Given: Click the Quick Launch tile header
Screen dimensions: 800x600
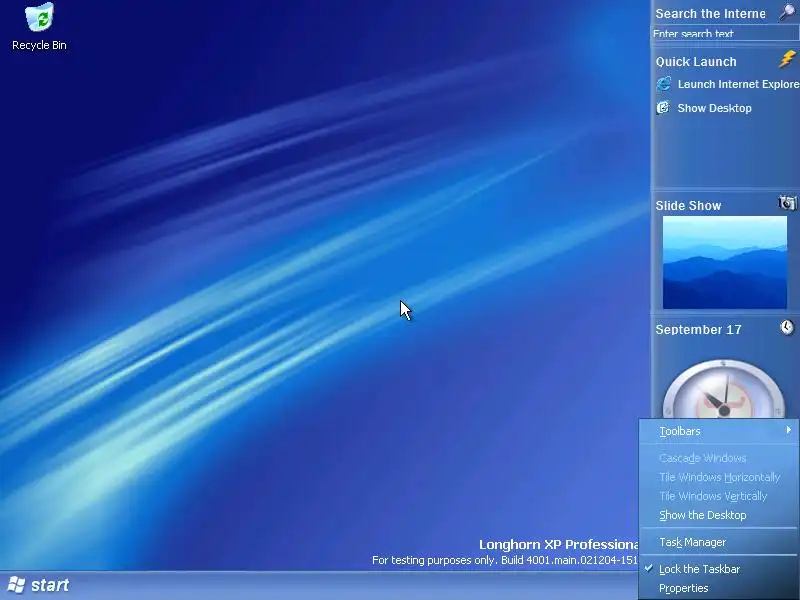Looking at the screenshot, I should click(696, 62).
